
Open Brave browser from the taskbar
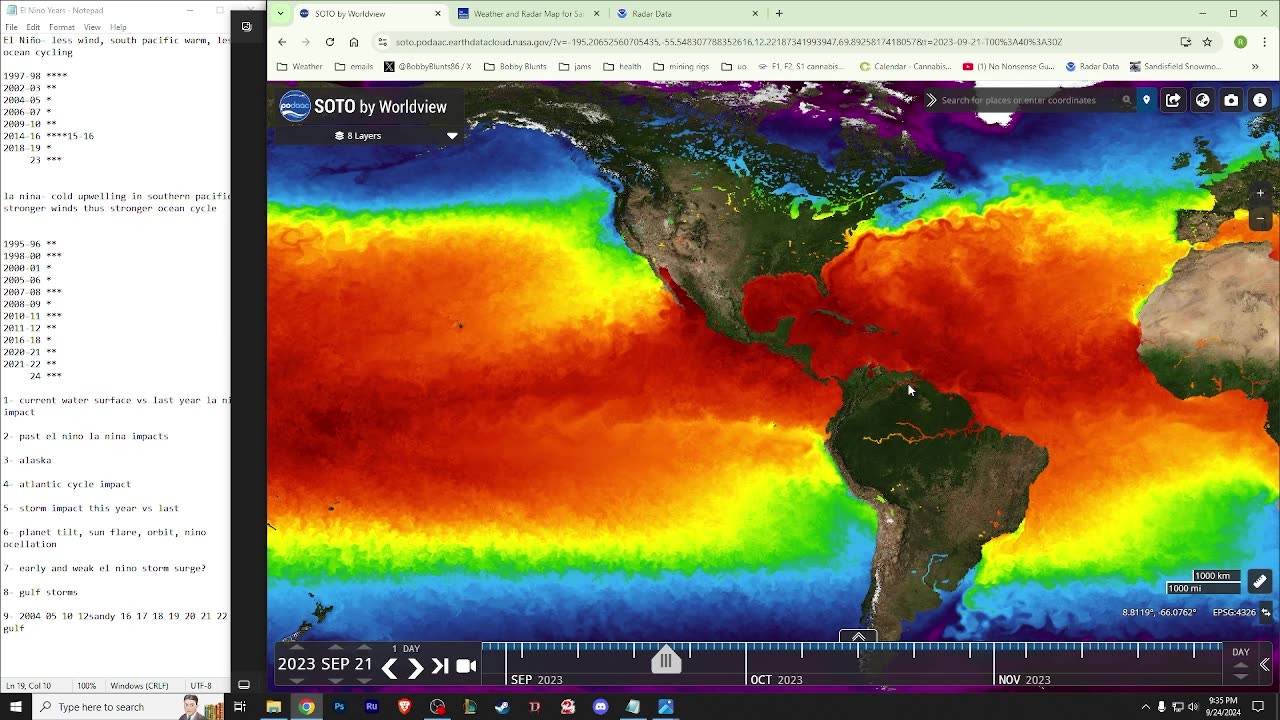[404, 707]
